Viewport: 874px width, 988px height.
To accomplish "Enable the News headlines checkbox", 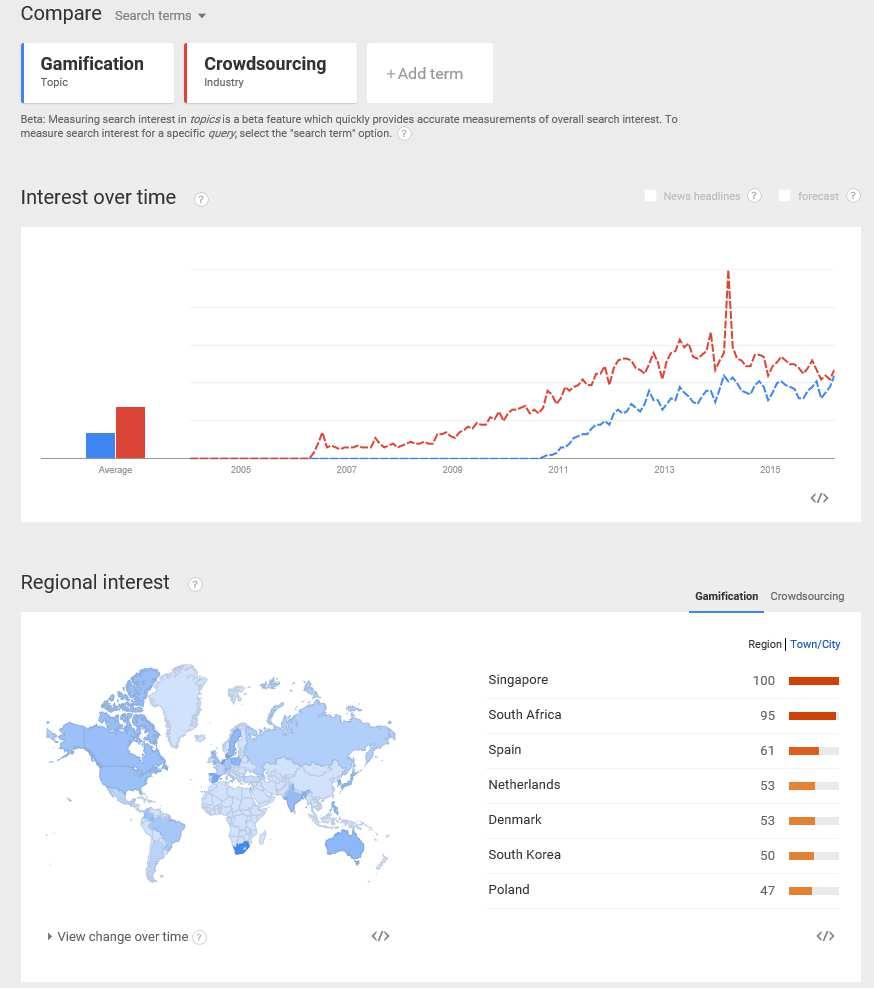I will point(650,196).
